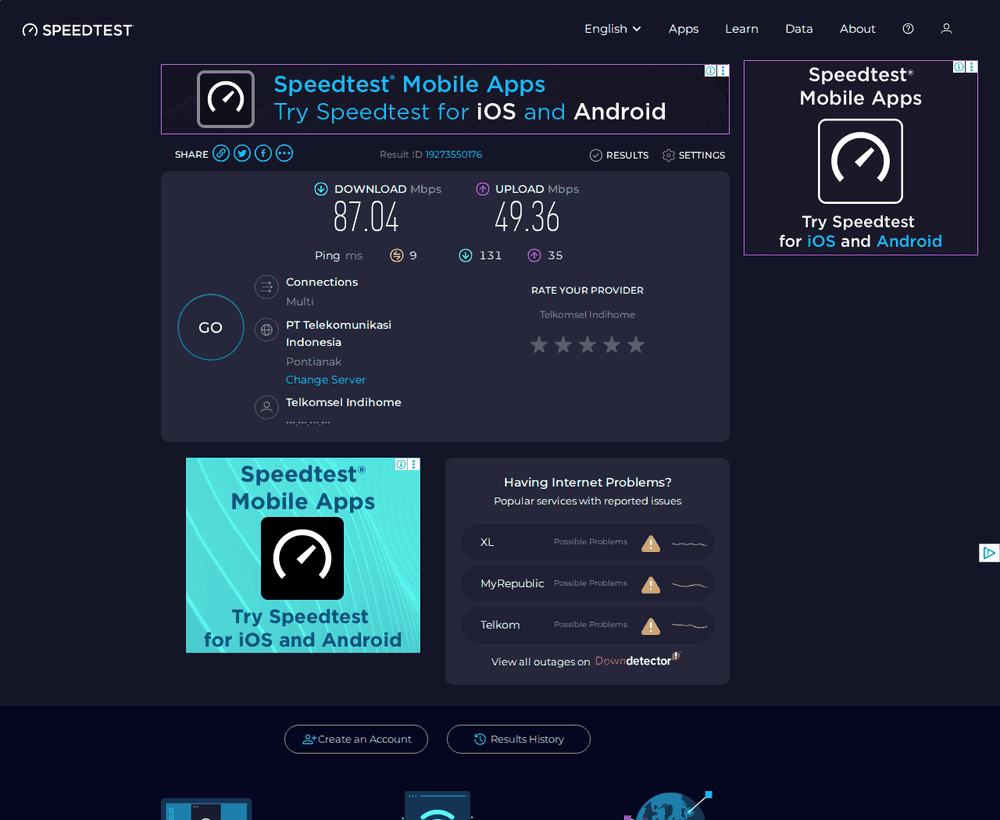This screenshot has height=820, width=1000.
Task: Open XL possible problems row
Action: tap(587, 543)
